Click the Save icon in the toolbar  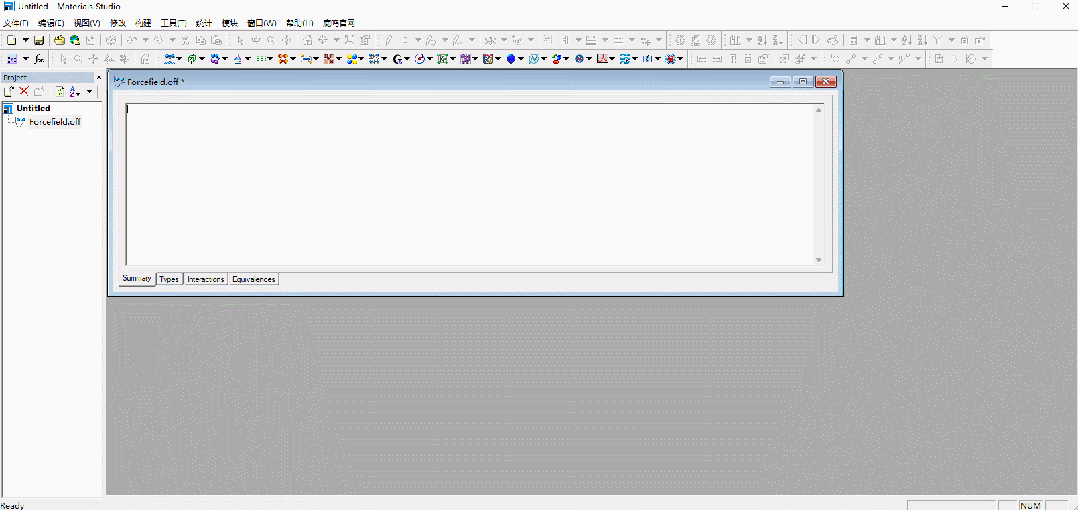[x=39, y=40]
